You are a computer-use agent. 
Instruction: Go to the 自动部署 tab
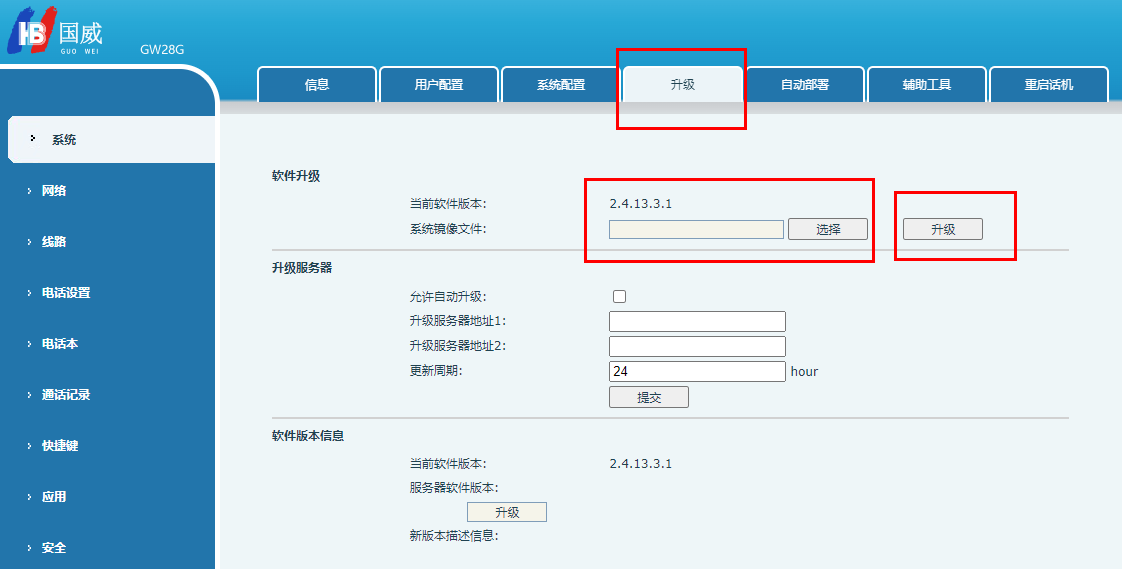[805, 84]
